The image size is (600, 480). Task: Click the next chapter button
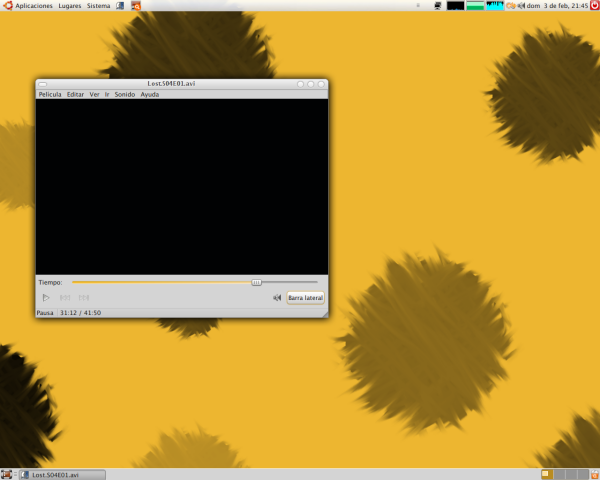pyautogui.click(x=84, y=297)
